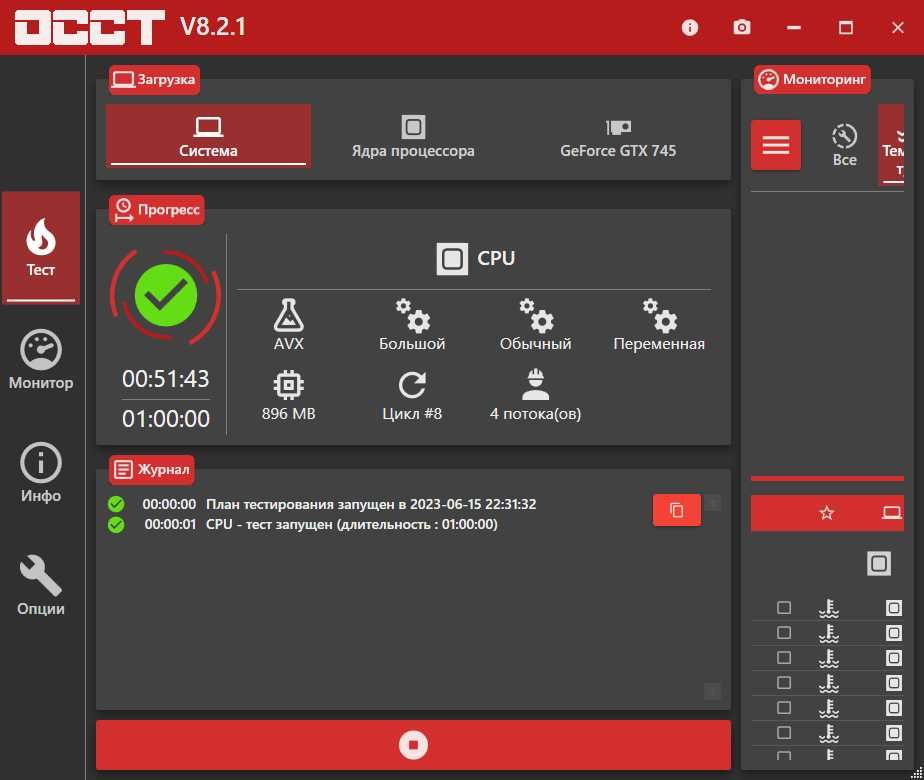Minimize the OCCT window
Image resolution: width=924 pixels, height=780 pixels.
[x=794, y=27]
